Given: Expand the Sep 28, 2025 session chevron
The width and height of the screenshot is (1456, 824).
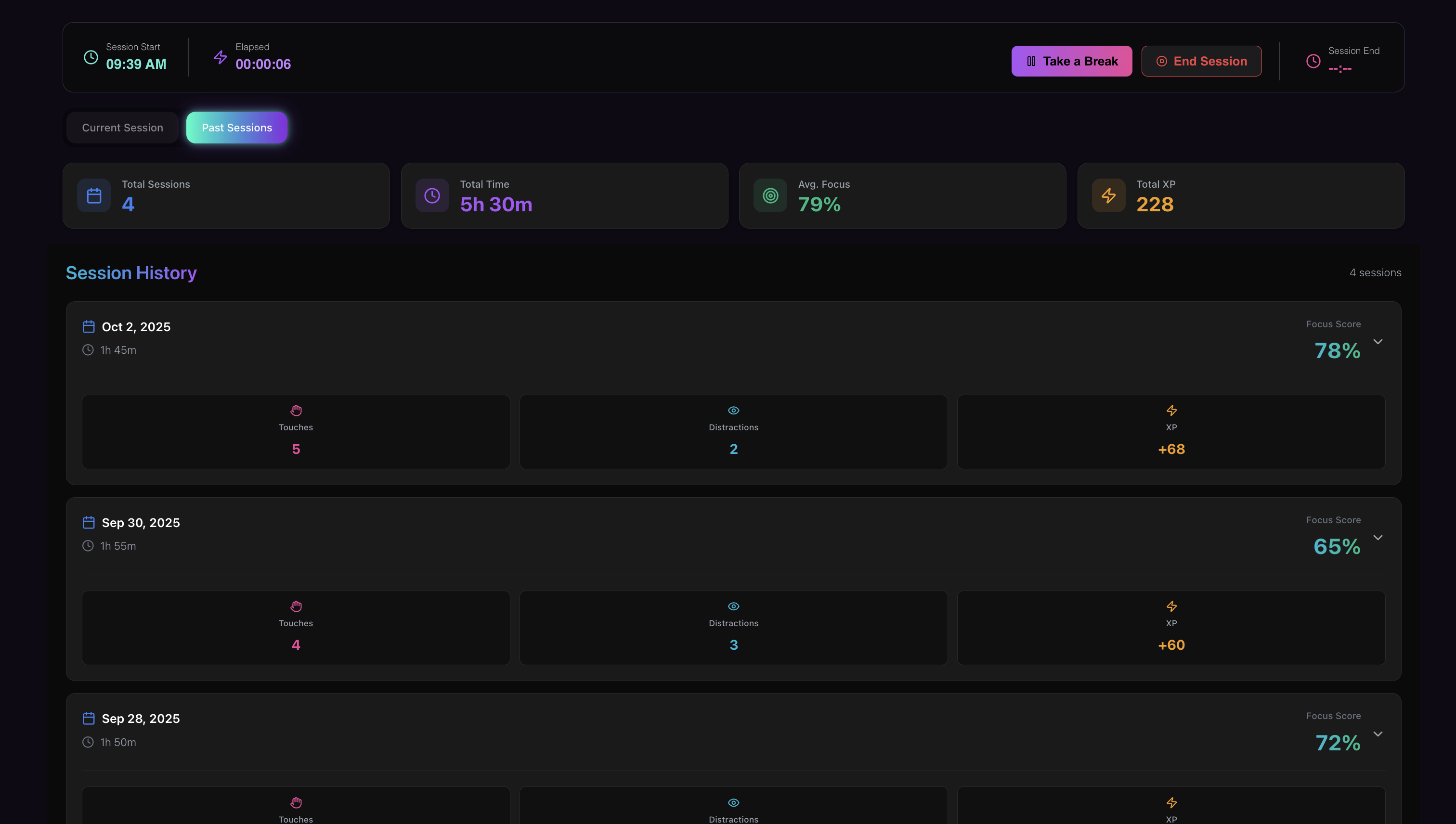Looking at the screenshot, I should point(1378,734).
